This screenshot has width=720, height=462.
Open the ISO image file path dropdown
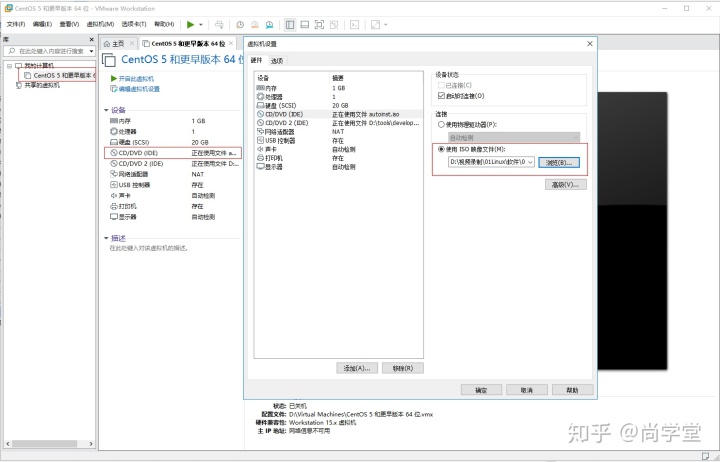(530, 162)
